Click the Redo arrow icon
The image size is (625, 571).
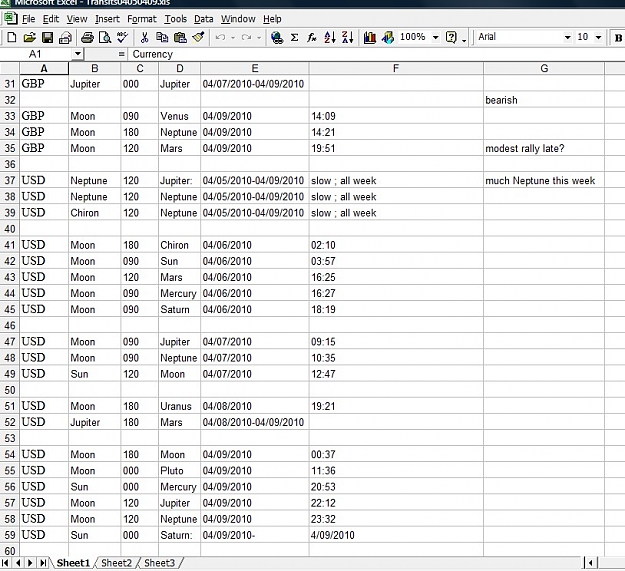coord(246,37)
